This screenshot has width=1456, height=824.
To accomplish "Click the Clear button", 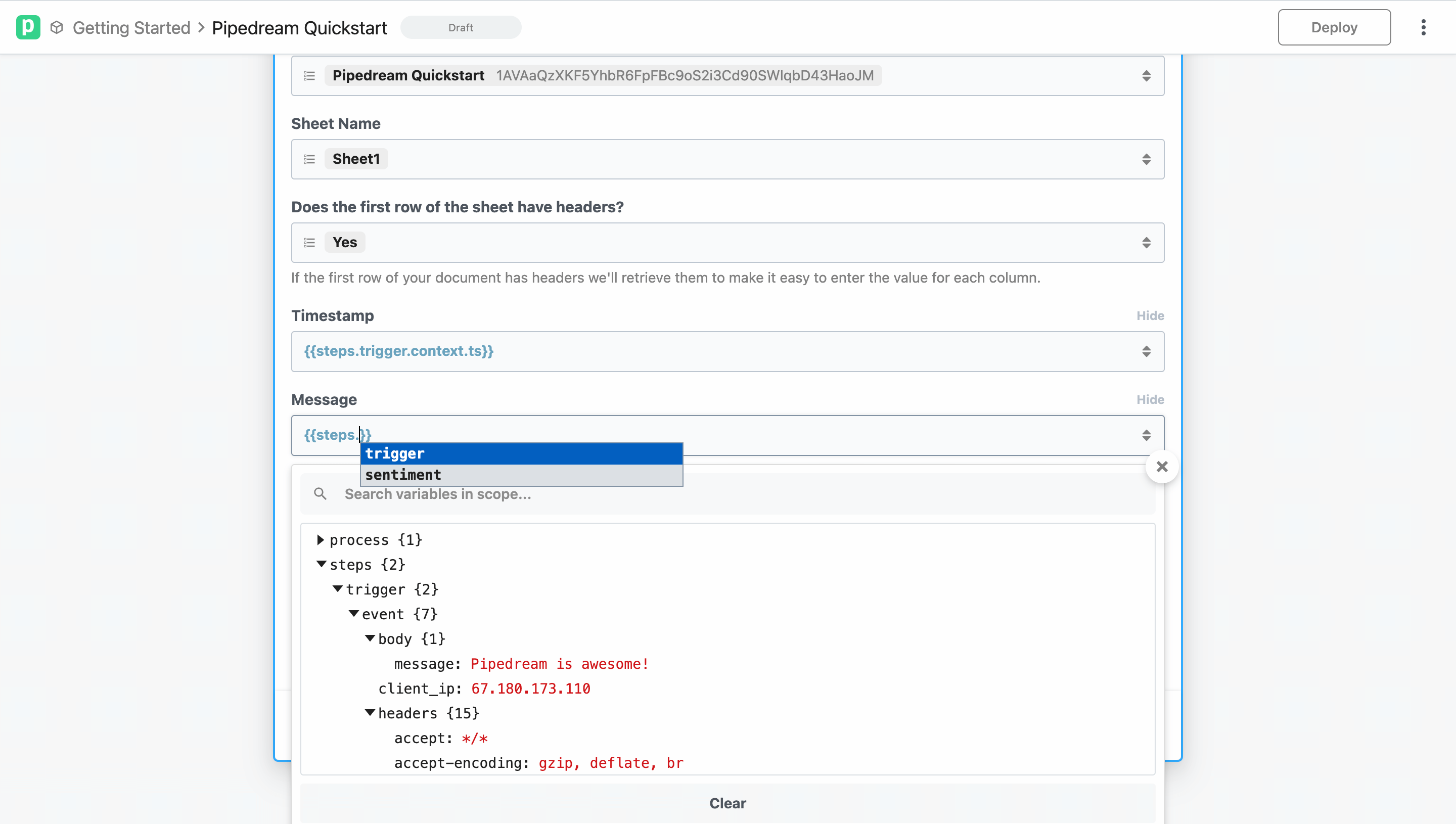I will 727,803.
